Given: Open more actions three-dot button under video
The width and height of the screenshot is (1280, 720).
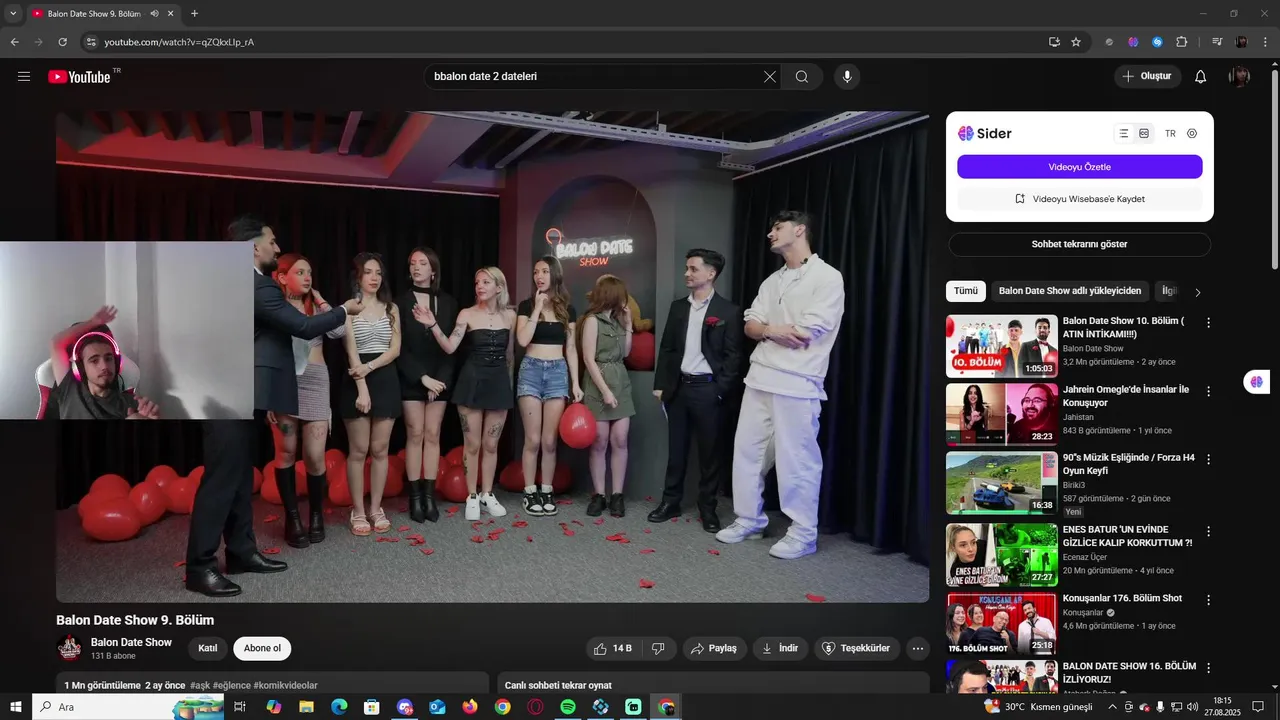Looking at the screenshot, I should click(918, 648).
